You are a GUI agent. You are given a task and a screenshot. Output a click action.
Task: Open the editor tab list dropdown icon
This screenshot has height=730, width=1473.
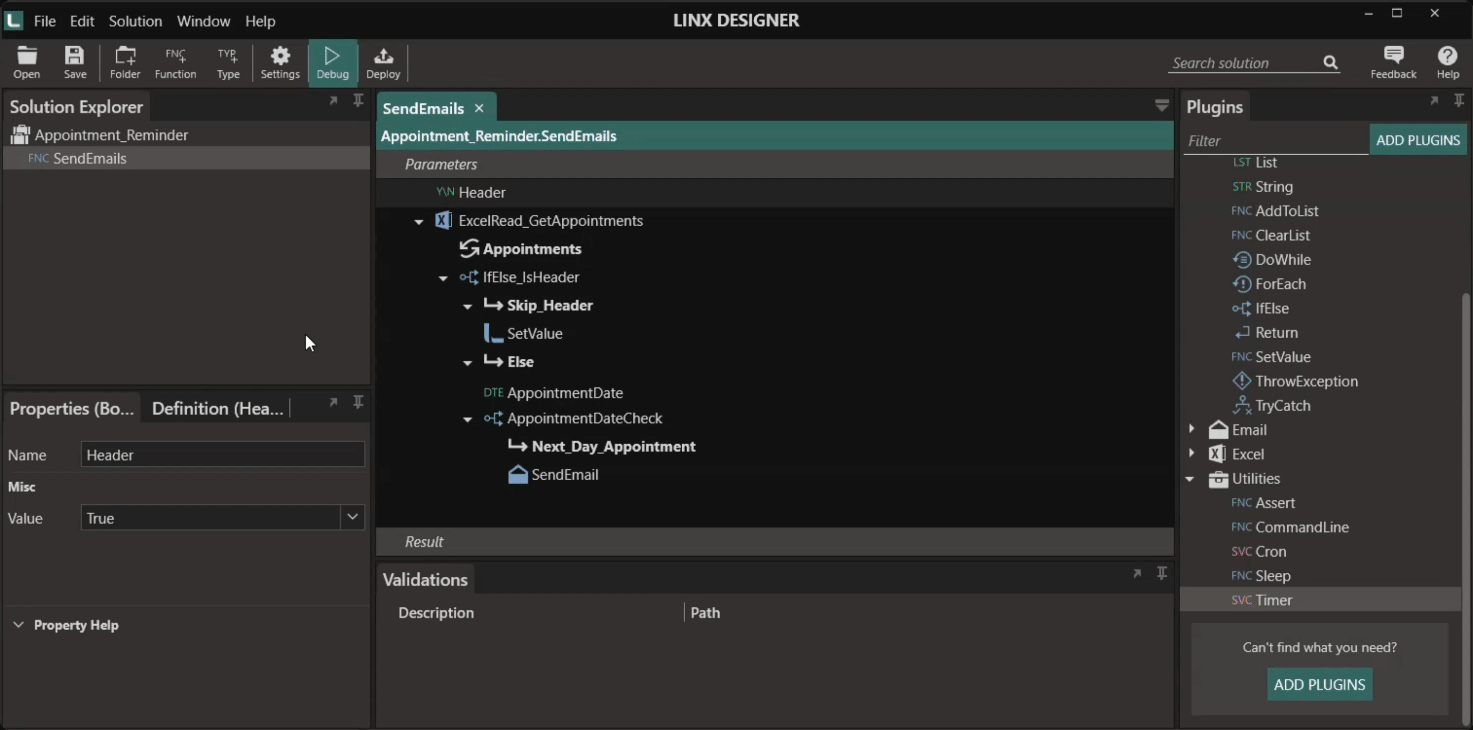(1162, 105)
